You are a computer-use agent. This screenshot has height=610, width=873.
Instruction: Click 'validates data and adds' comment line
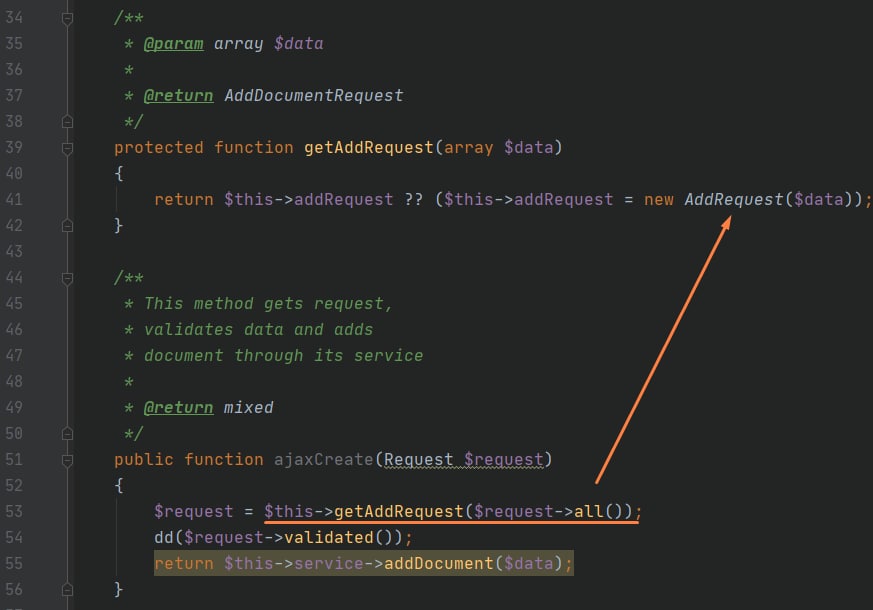point(258,329)
